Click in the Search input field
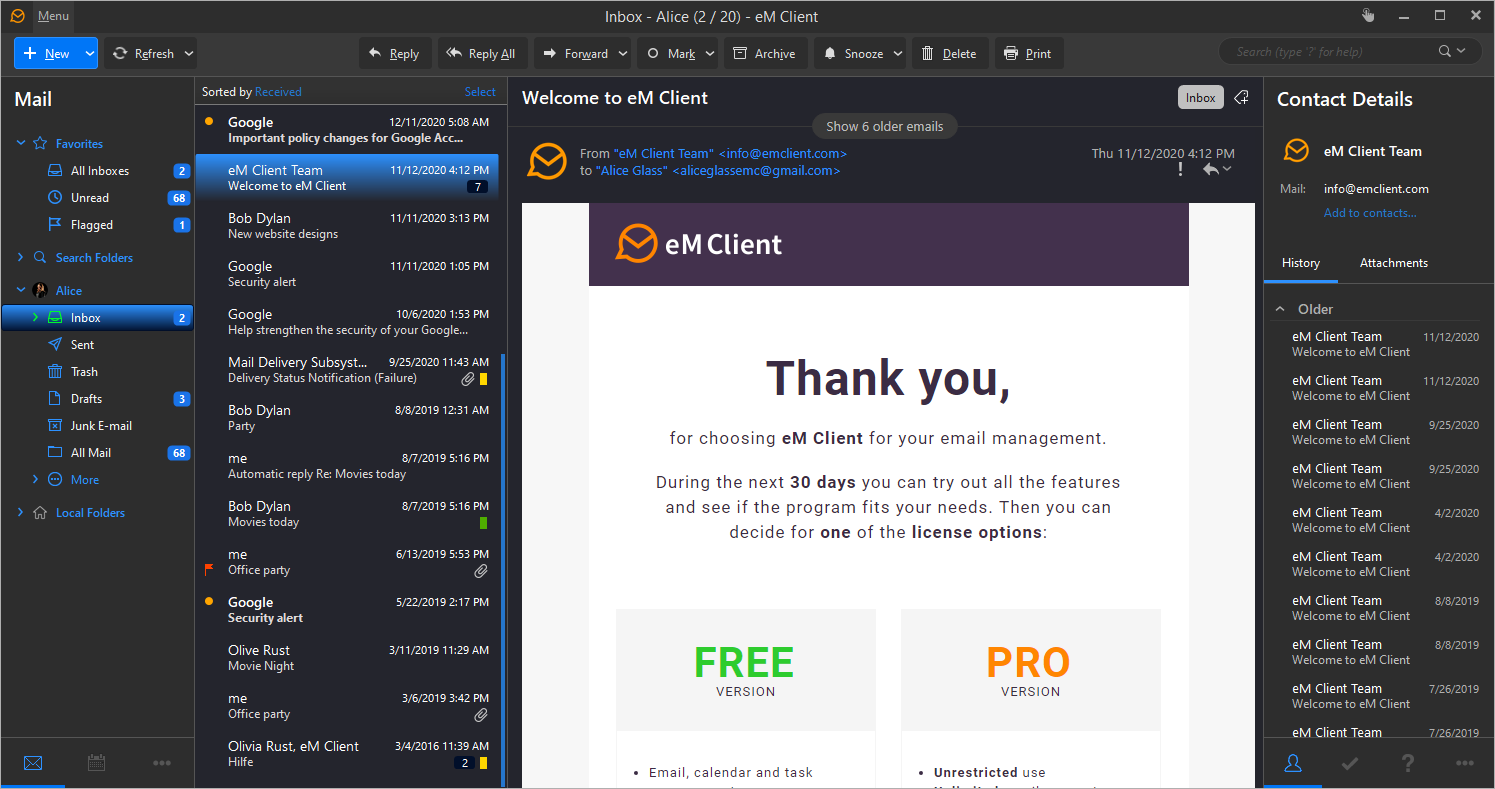This screenshot has height=789, width=1495. click(1330, 52)
